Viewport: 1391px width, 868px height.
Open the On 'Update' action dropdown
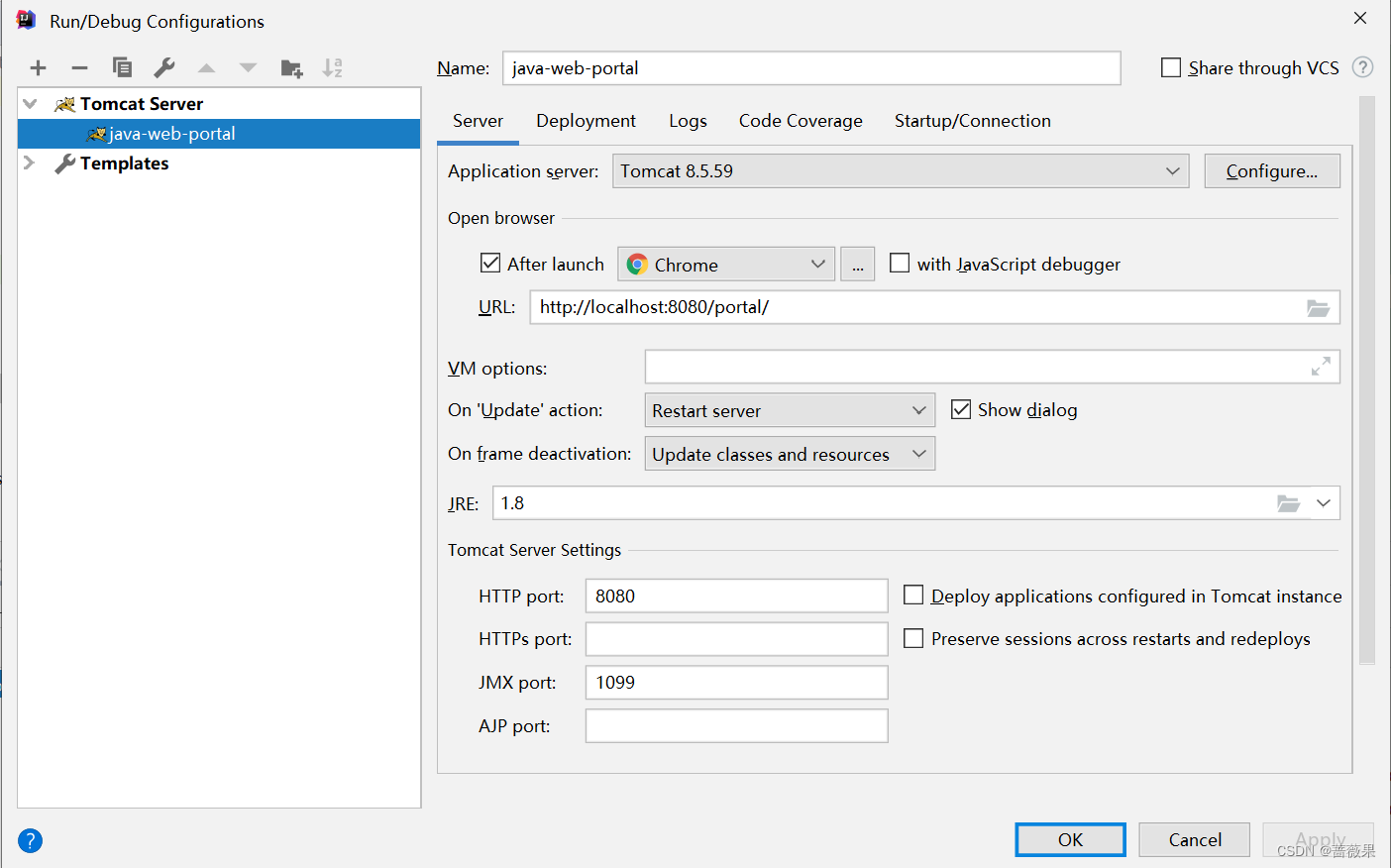pos(790,410)
